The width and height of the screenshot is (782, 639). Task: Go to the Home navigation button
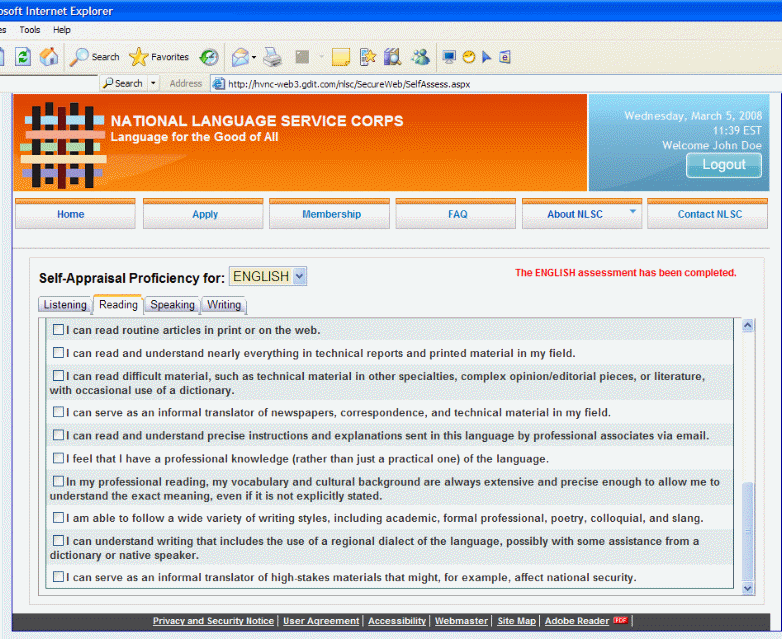(75, 214)
